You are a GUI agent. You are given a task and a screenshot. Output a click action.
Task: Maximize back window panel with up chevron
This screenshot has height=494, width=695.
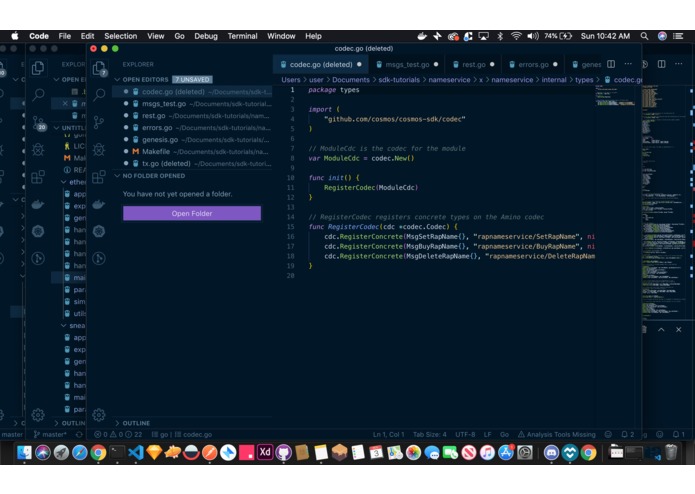tap(661, 330)
